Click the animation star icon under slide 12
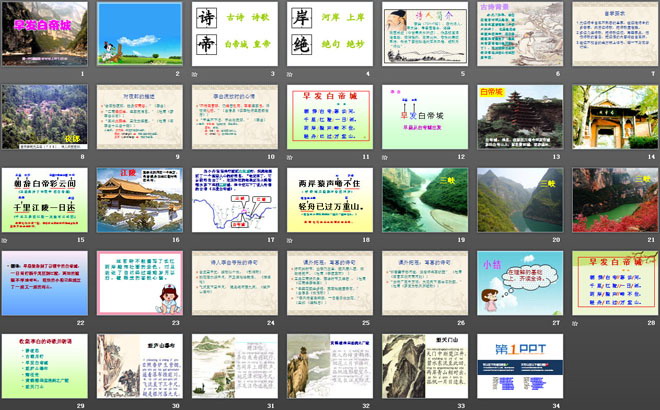 385,157
